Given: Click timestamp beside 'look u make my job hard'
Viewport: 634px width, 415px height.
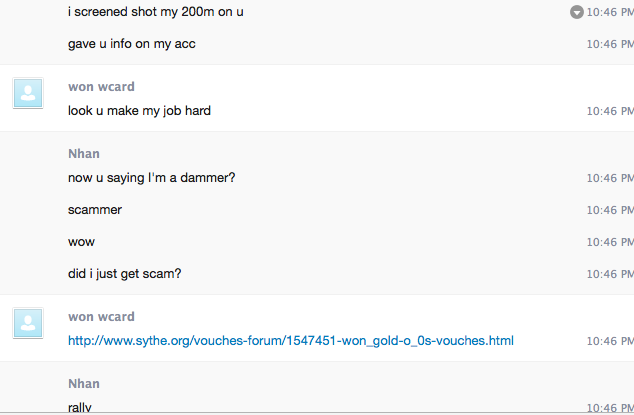Looking at the screenshot, I should (609, 111).
